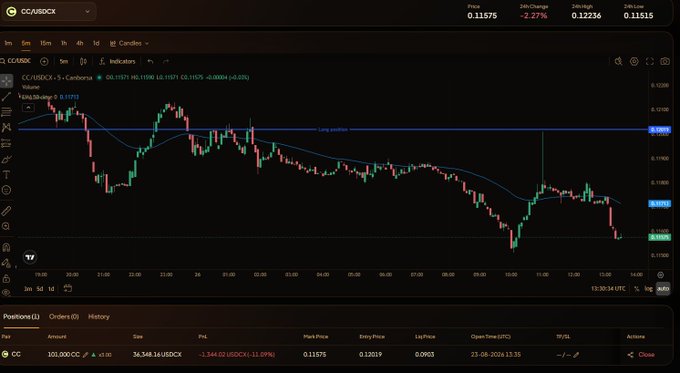Edit the 101,000 CC position amount
680x373 pixels.
(x=85, y=355)
